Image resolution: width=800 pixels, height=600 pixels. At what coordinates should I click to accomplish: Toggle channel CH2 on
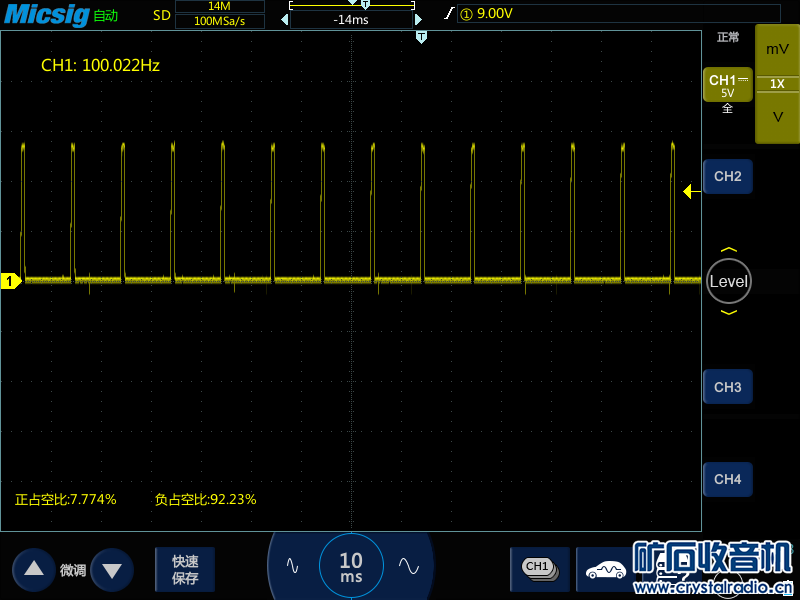click(727, 176)
